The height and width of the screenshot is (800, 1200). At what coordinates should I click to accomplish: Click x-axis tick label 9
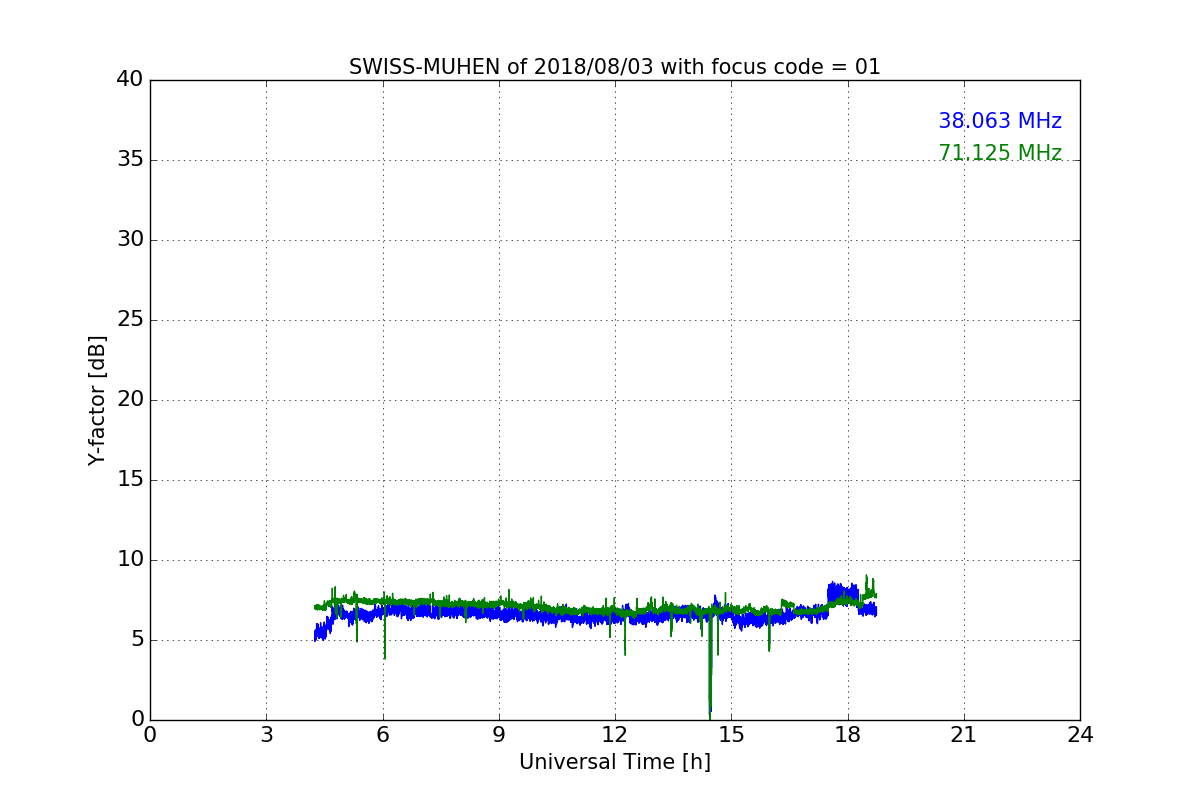[499, 734]
